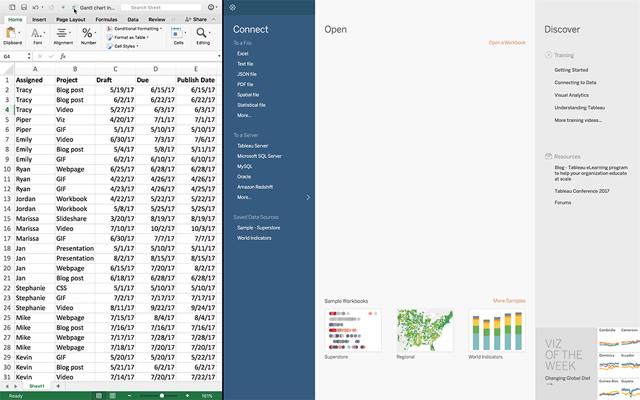The image size is (640, 400).
Task: Open the Home ribbon tab
Action: [15, 19]
